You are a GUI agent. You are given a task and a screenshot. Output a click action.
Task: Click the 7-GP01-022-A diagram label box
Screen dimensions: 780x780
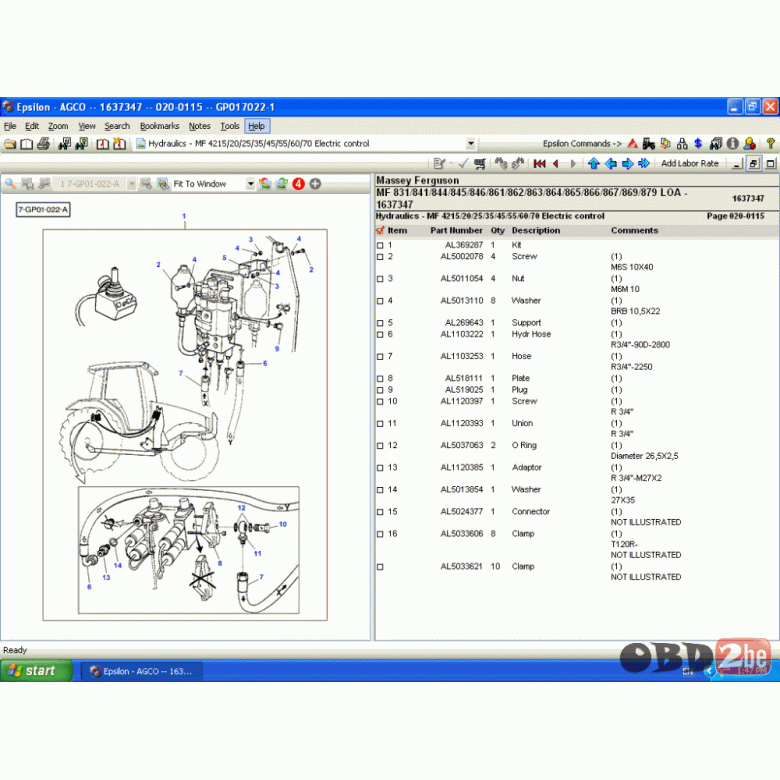coord(43,209)
